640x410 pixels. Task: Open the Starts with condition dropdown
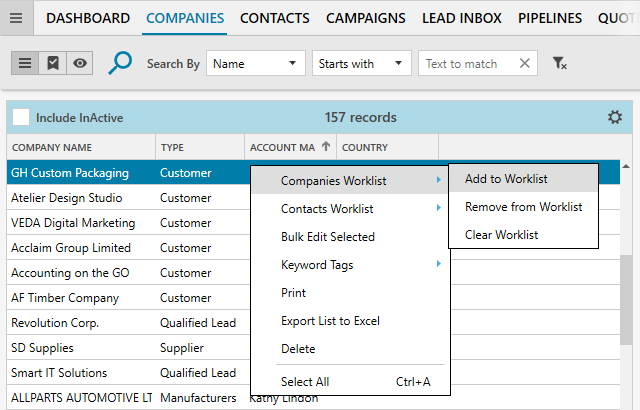click(x=361, y=64)
